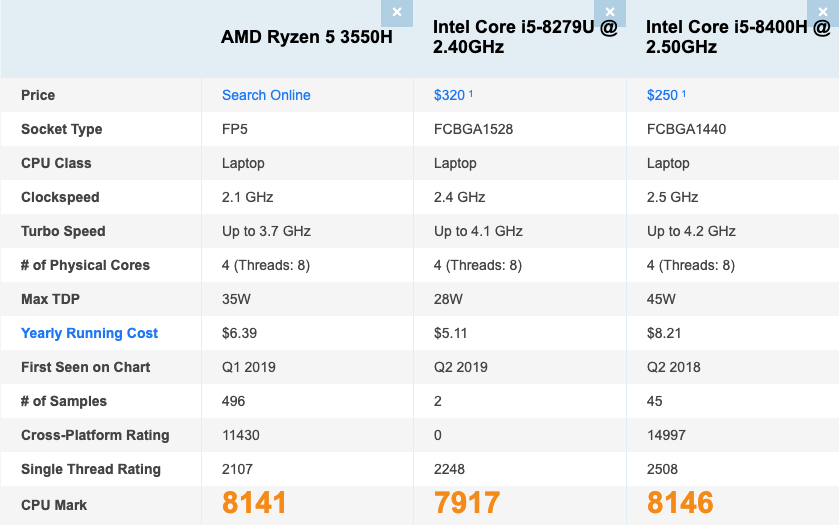The width and height of the screenshot is (839, 525).
Task: Select CPU Mark value 7917
Action: pos(467,503)
